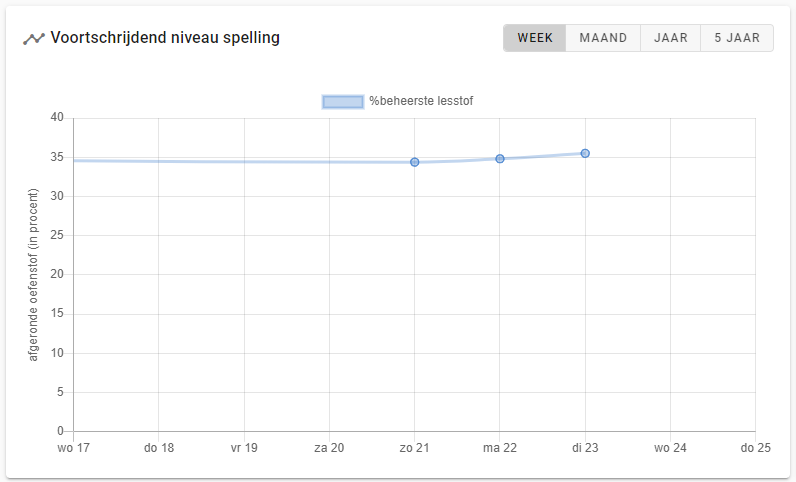
Task: Click the blue legend color box
Action: pyautogui.click(x=342, y=101)
